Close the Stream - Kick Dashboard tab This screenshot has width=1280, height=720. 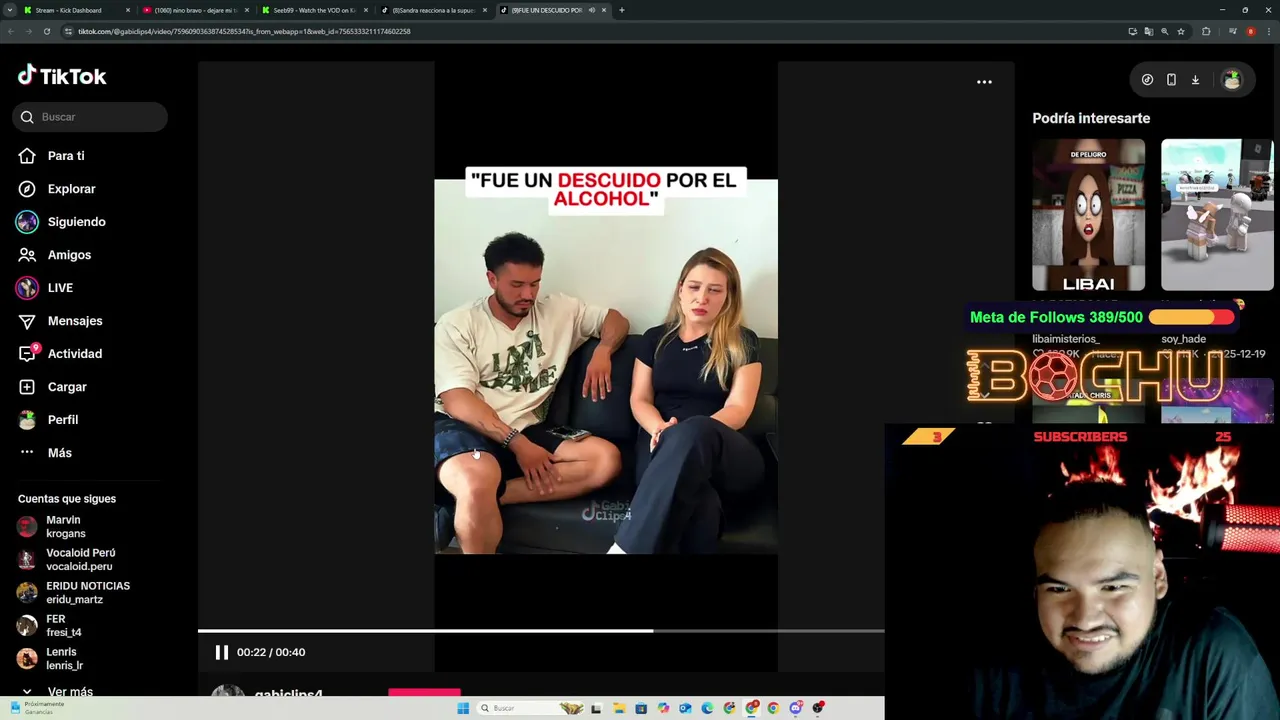coord(127,10)
